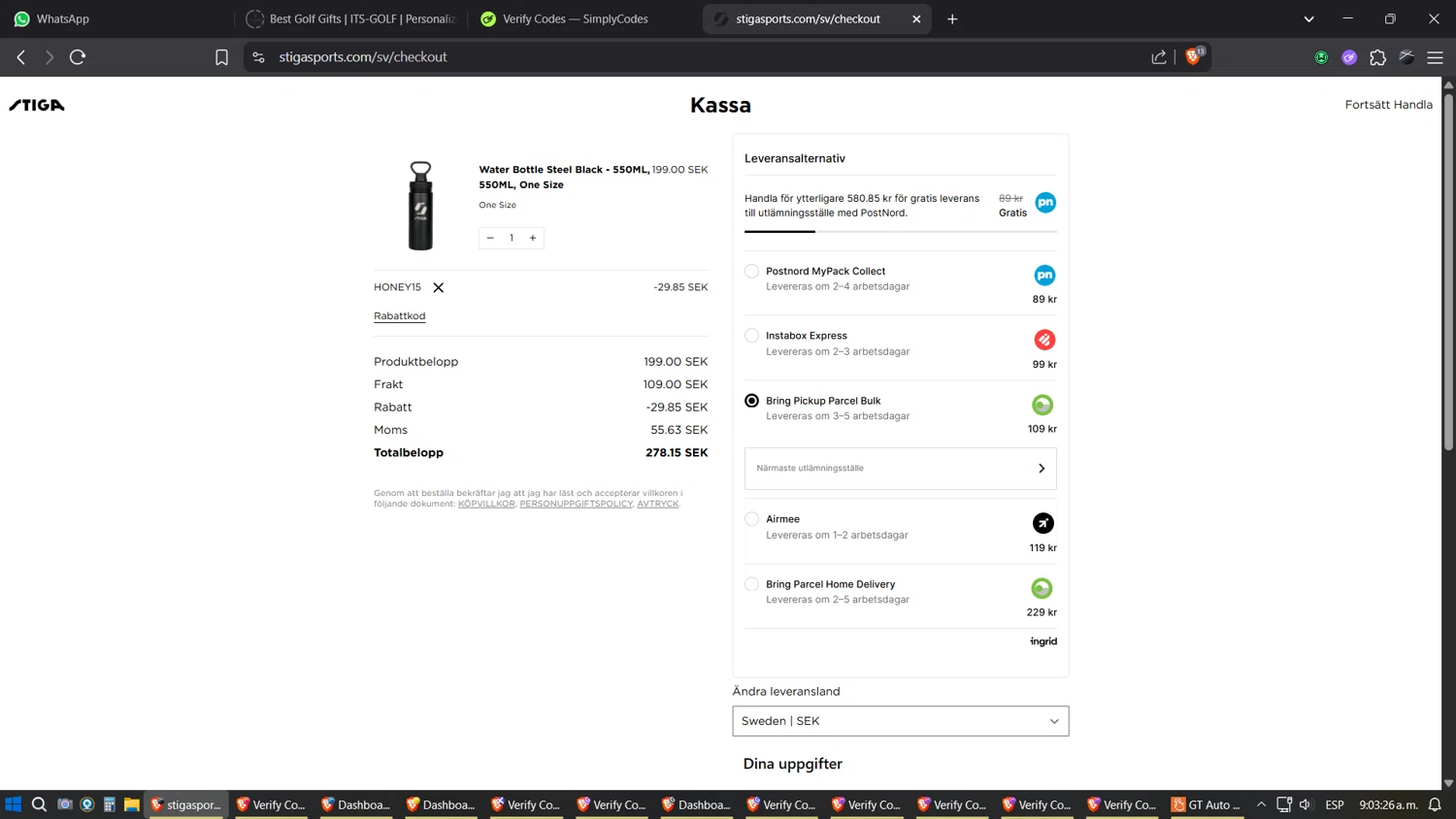Viewport: 1456px width, 819px height.
Task: Click the PostNord logo in free shipping banner
Action: (x=1045, y=203)
